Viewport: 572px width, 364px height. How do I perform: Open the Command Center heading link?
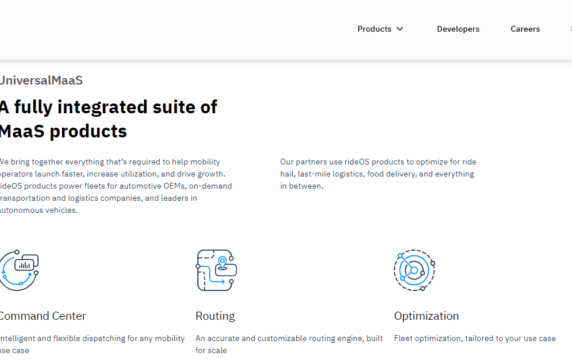pos(43,316)
